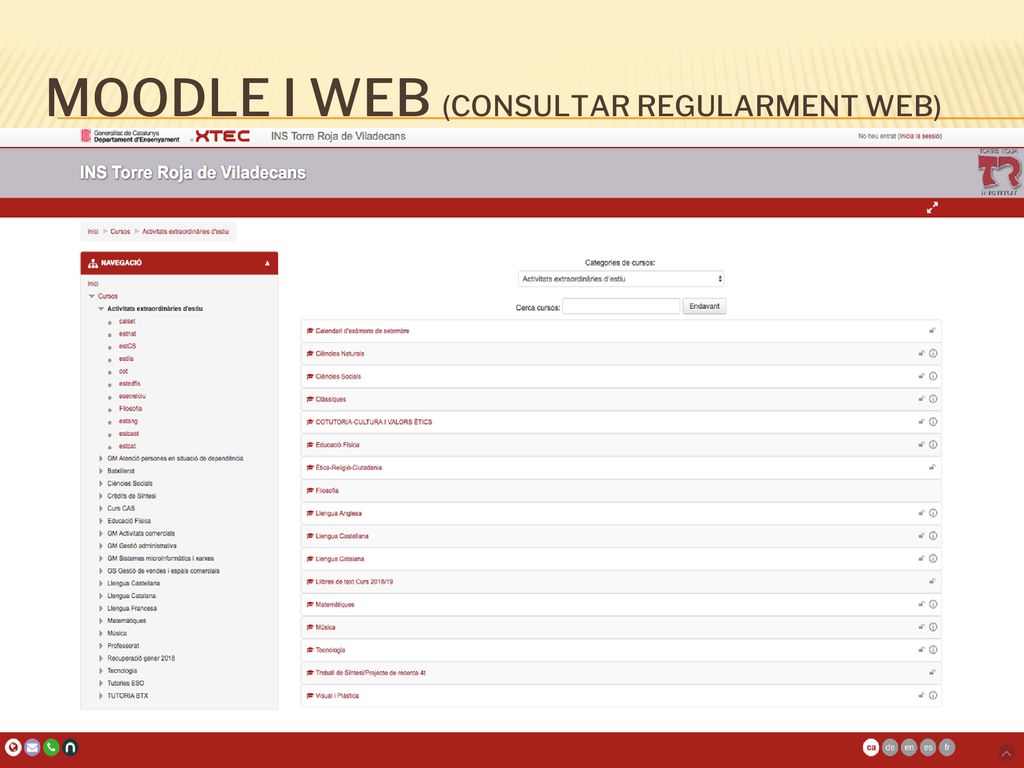Expand the Llengua Francesa category
This screenshot has height=768, width=1024.
[x=101, y=608]
